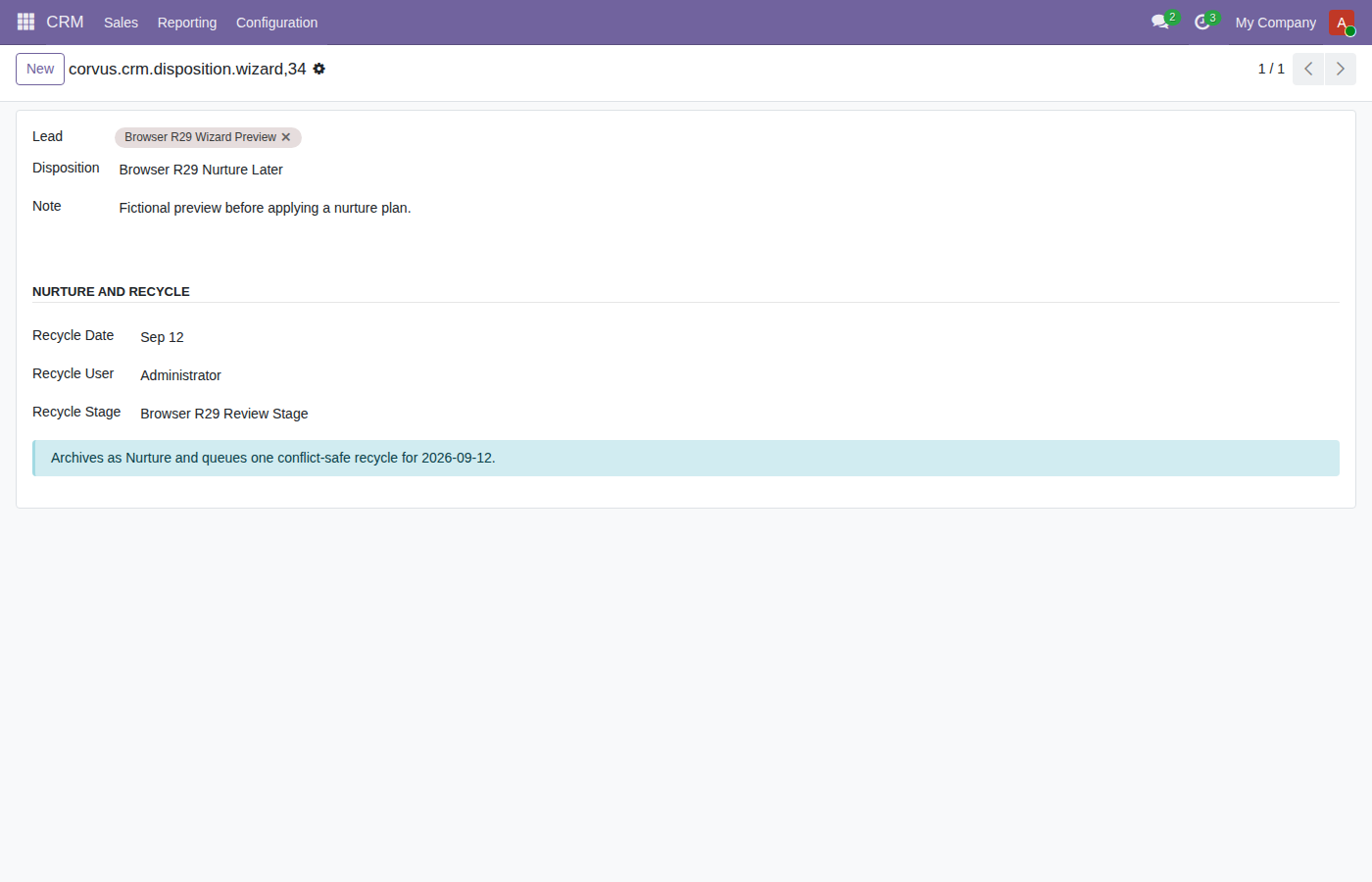Click the Lead field label
This screenshot has width=1372, height=882.
pyautogui.click(x=47, y=136)
